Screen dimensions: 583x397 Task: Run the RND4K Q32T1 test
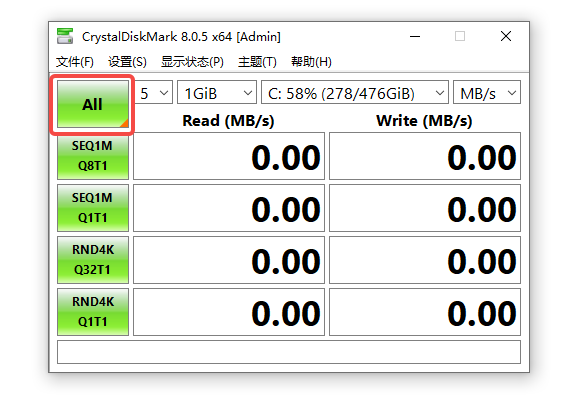[93, 260]
